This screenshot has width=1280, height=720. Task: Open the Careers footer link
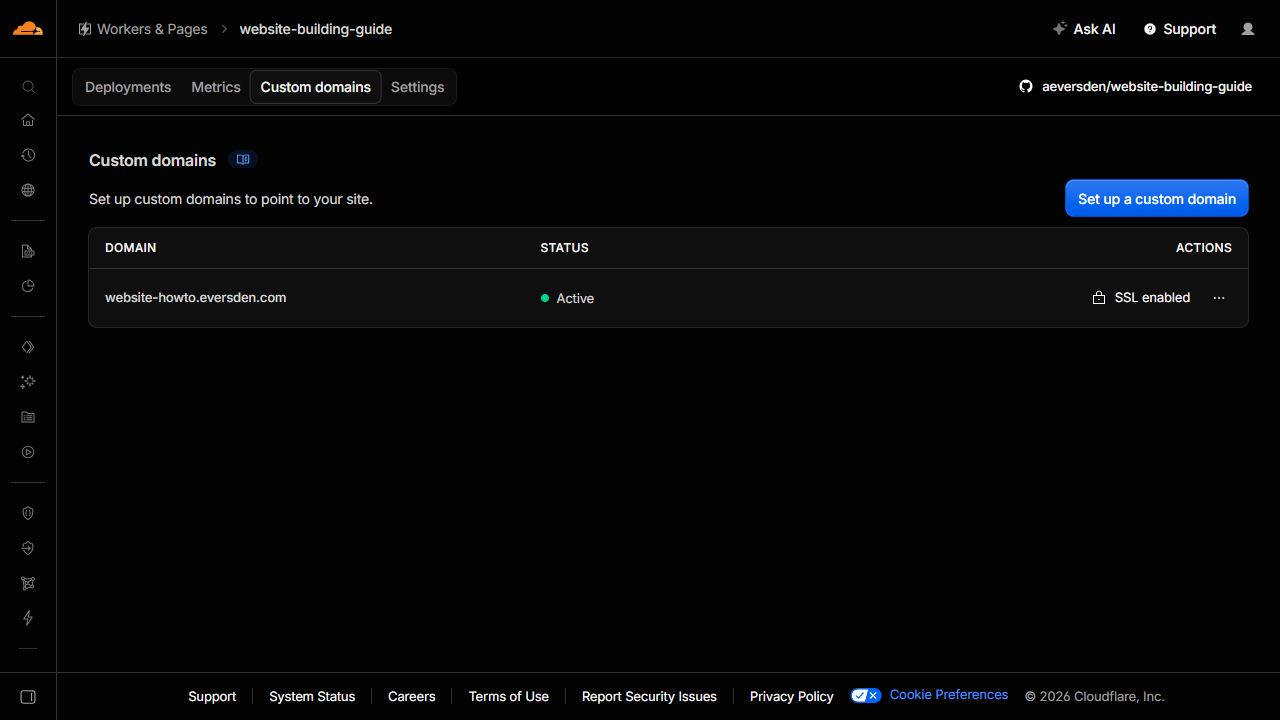412,696
